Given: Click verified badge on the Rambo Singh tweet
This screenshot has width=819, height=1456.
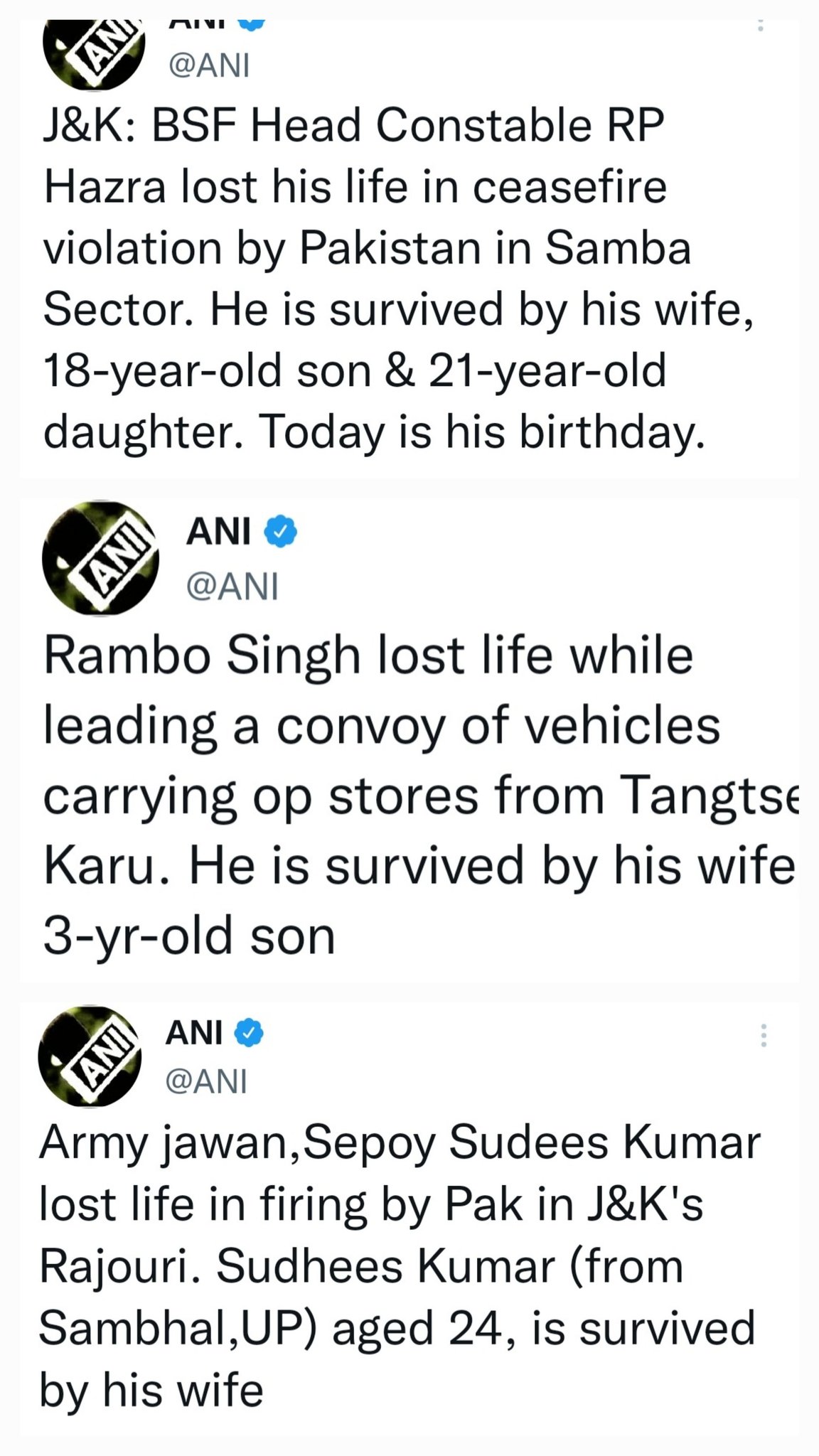Looking at the screenshot, I should (281, 532).
